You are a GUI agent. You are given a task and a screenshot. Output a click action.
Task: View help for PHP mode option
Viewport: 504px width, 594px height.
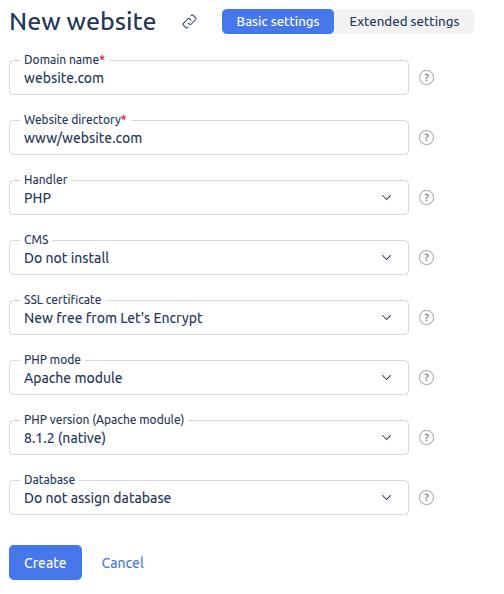[426, 377]
